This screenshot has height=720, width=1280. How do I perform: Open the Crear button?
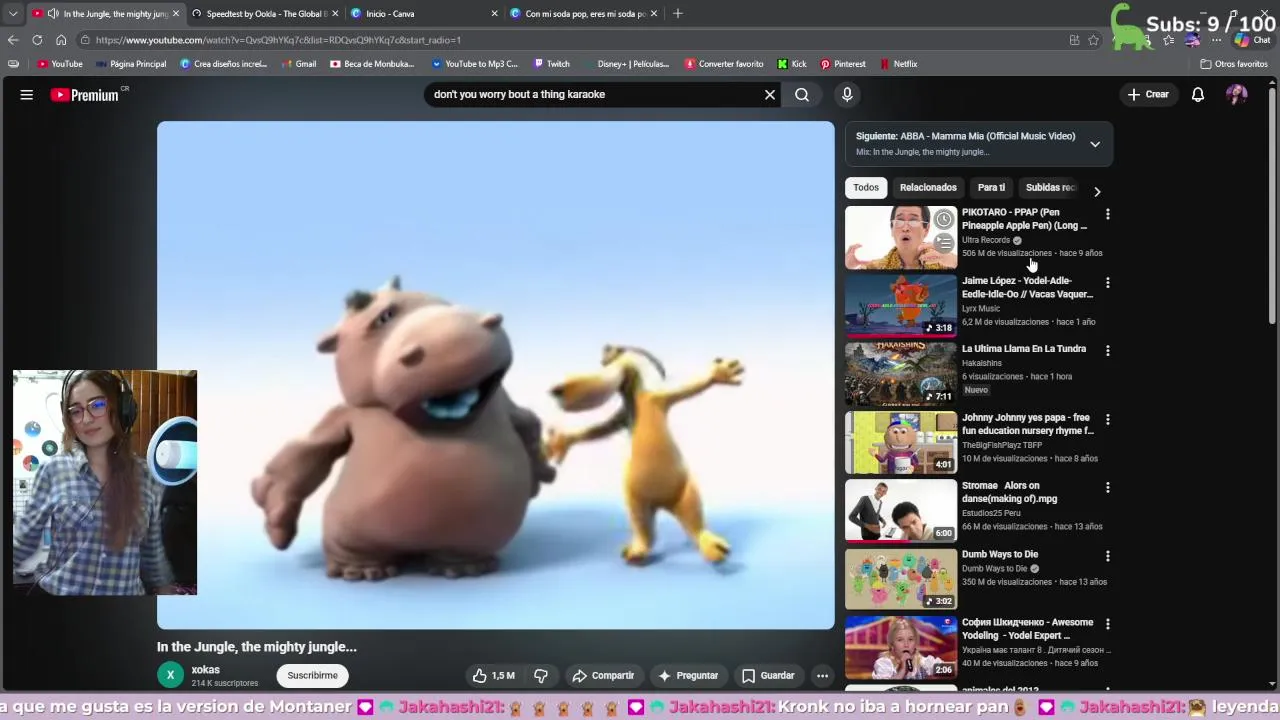pyautogui.click(x=1148, y=94)
